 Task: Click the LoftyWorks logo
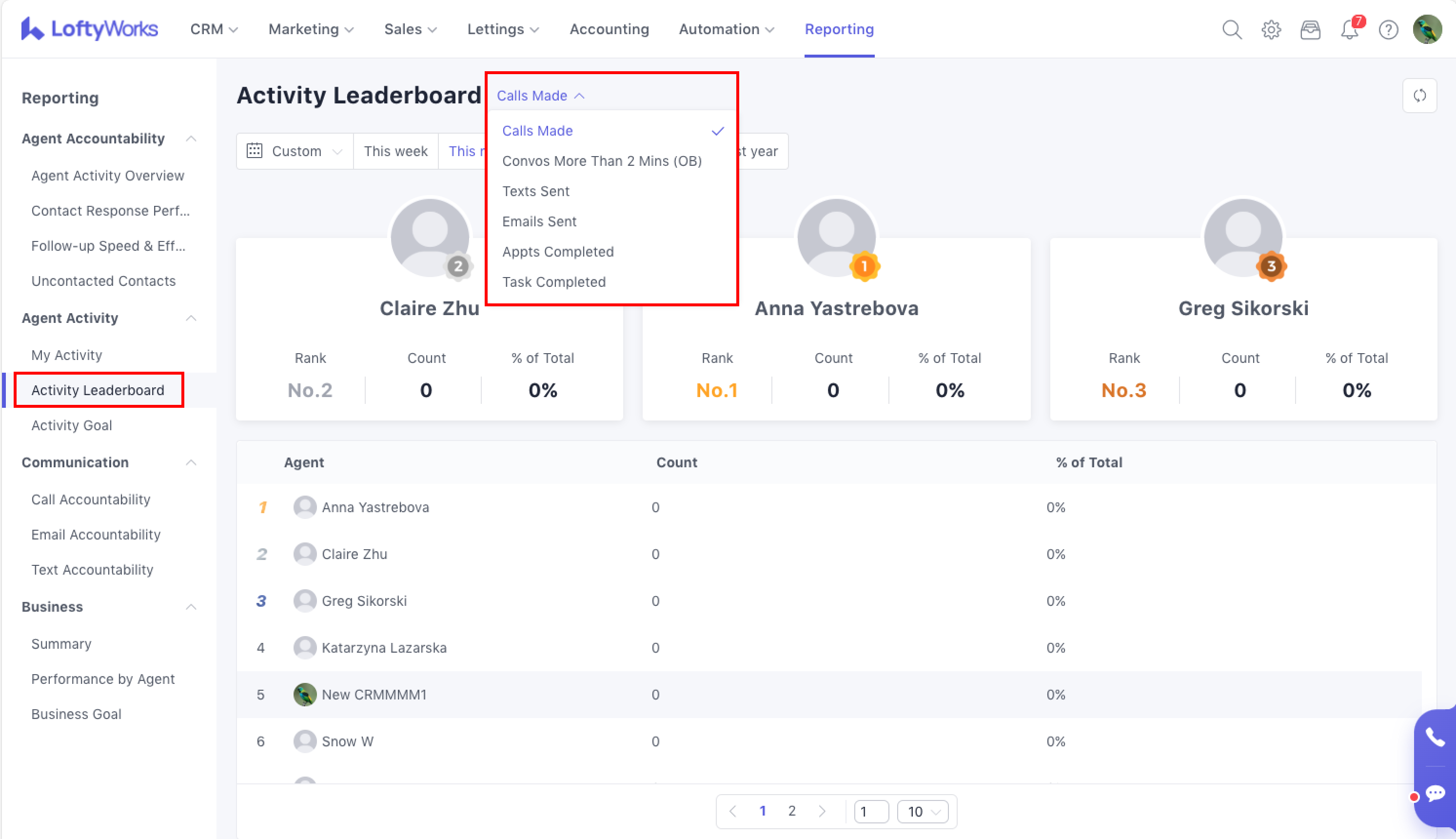pyautogui.click(x=89, y=29)
